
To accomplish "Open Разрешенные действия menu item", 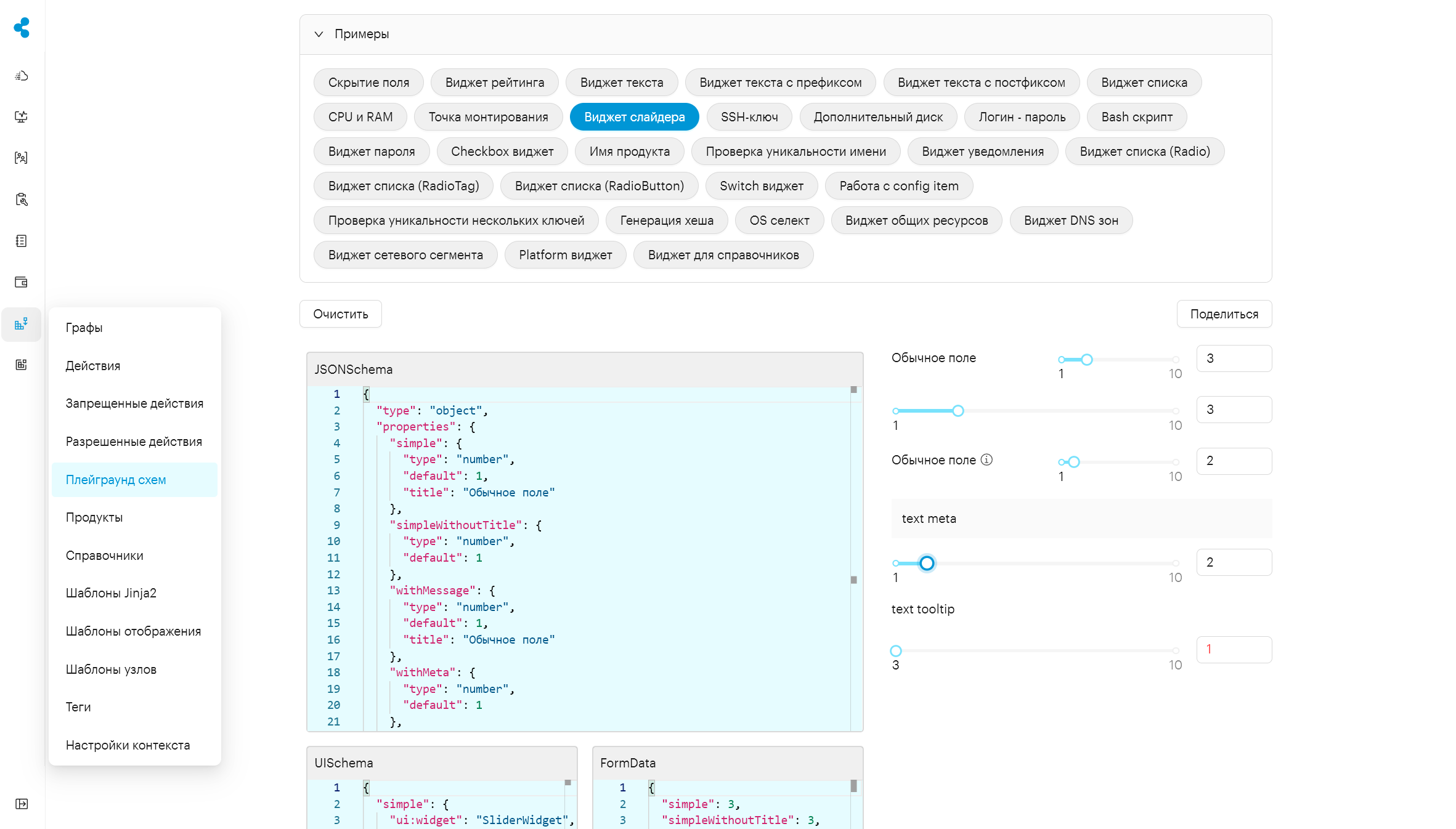I will point(135,442).
